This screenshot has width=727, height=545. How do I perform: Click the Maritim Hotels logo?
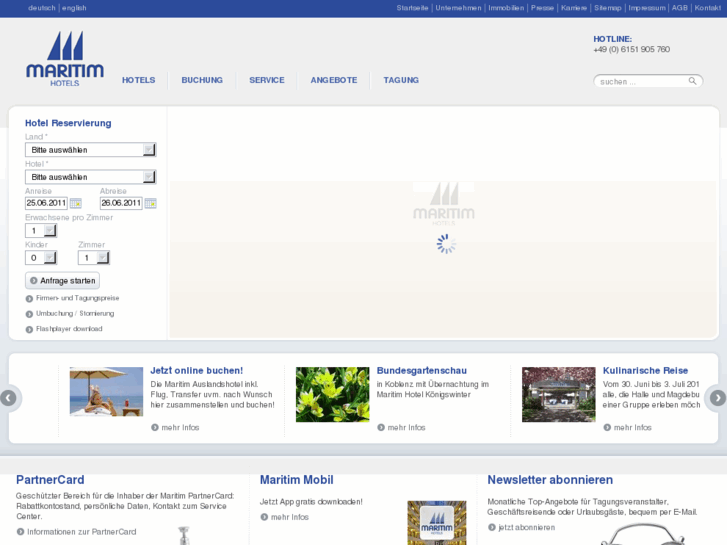click(65, 59)
